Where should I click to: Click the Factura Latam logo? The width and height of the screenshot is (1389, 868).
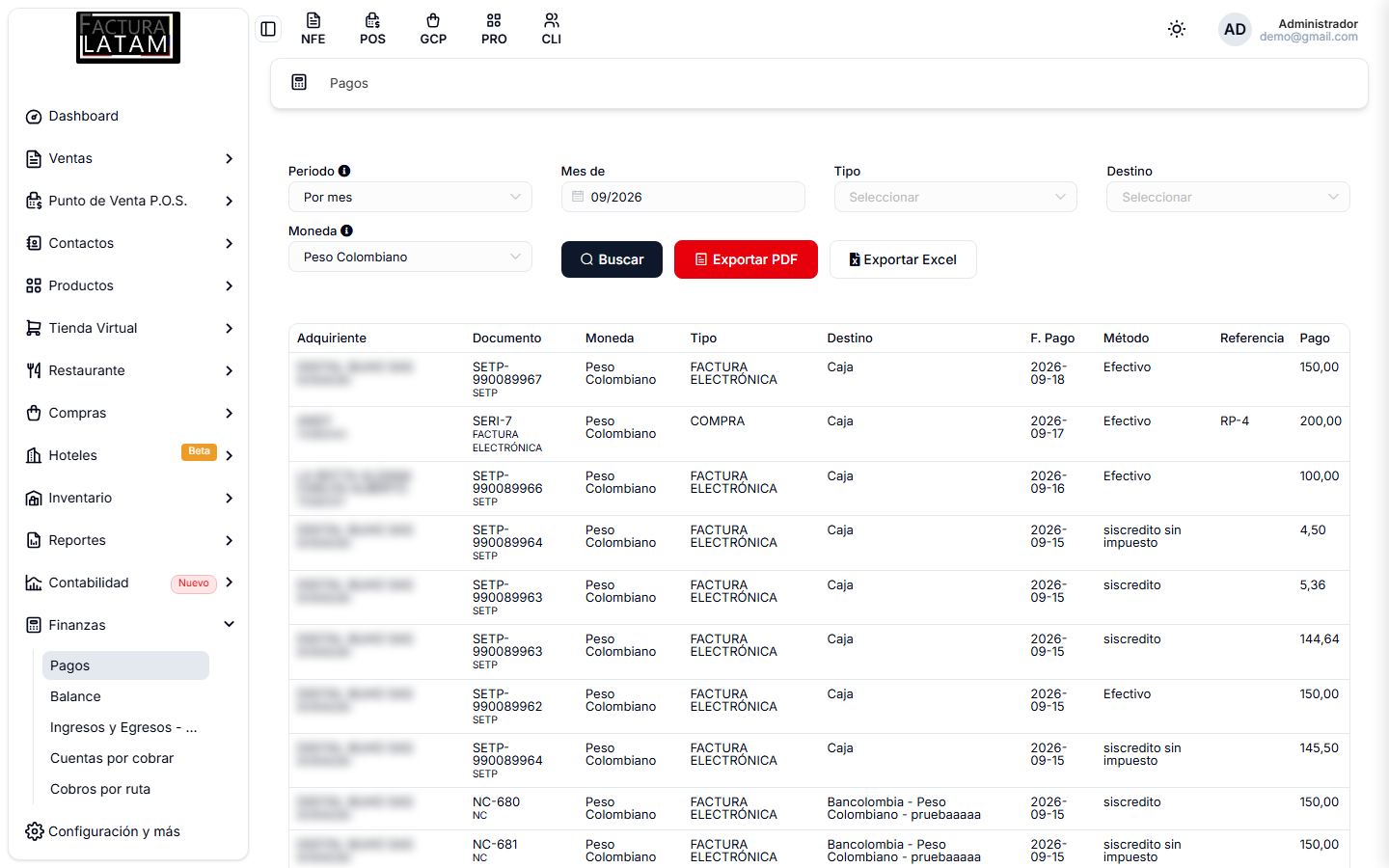point(128,38)
